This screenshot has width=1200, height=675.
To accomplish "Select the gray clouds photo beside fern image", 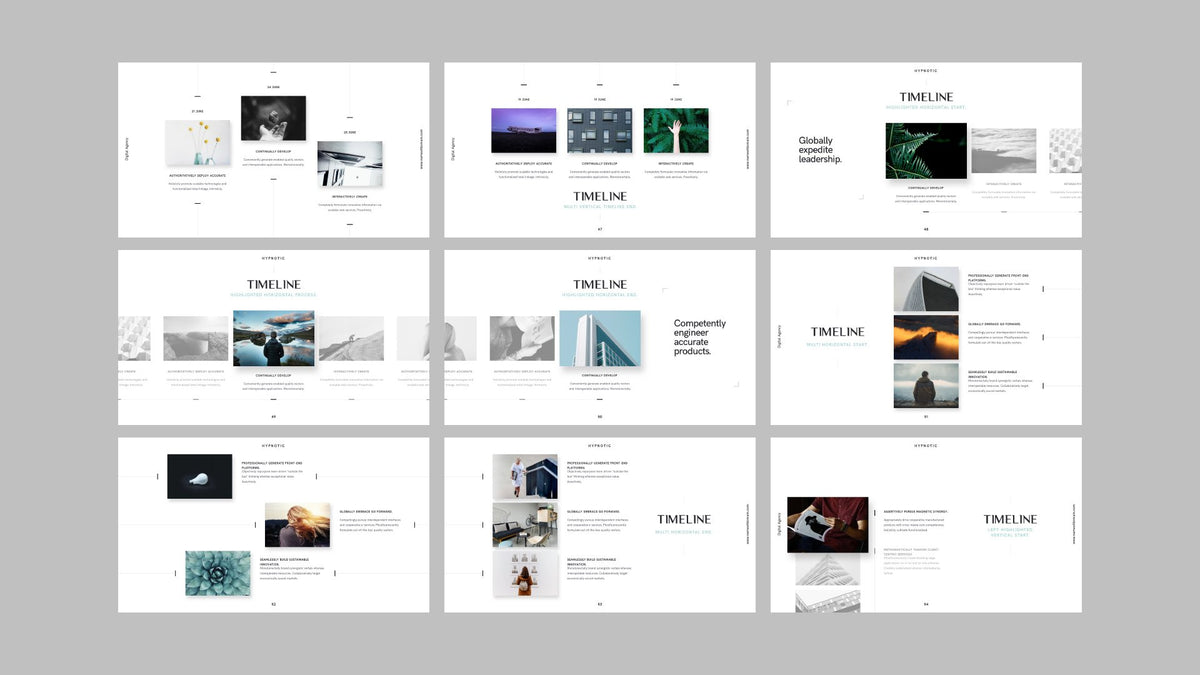I will point(1004,151).
